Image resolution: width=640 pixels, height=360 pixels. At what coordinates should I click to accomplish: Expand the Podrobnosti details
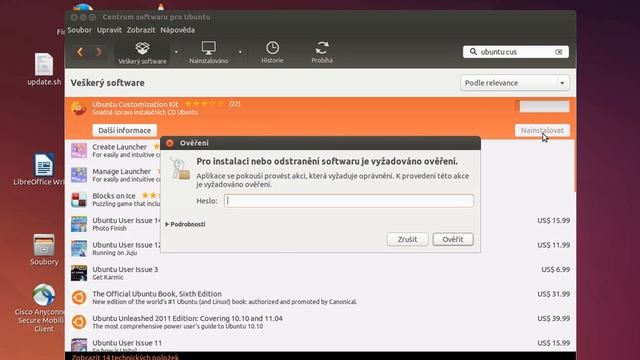[x=185, y=224]
